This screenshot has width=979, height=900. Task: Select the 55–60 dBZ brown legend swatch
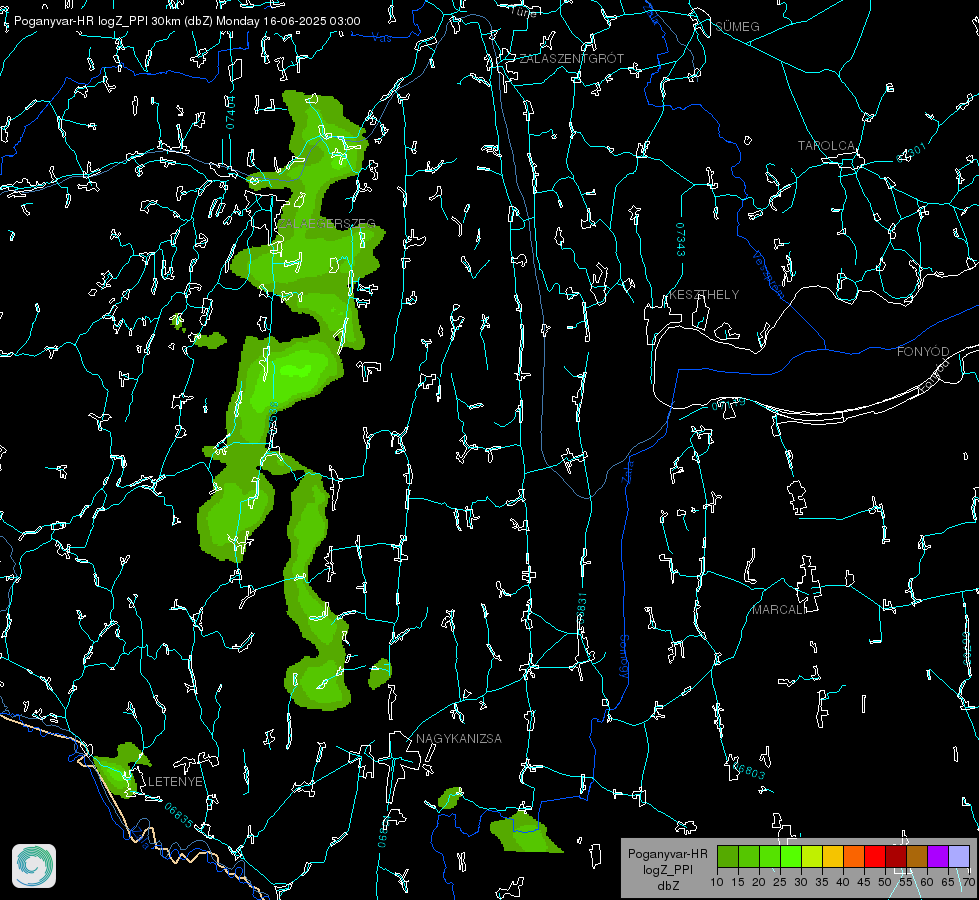[x=917, y=856]
